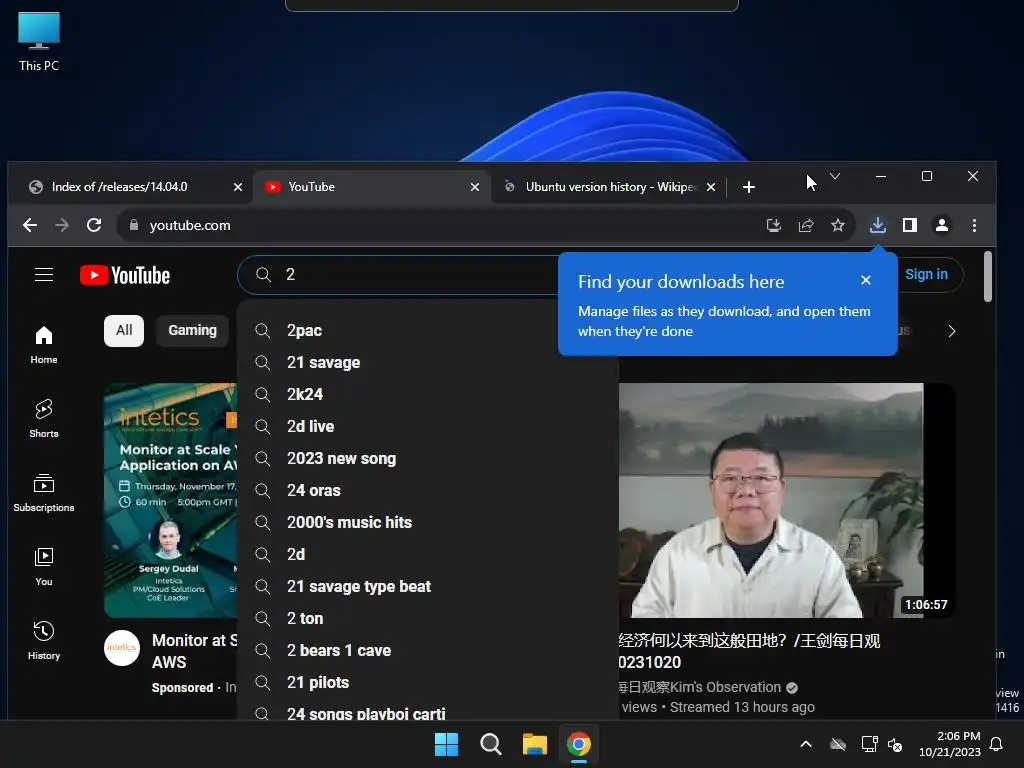Open History in the sidebar
The width and height of the screenshot is (1024, 768).
pyautogui.click(x=44, y=641)
